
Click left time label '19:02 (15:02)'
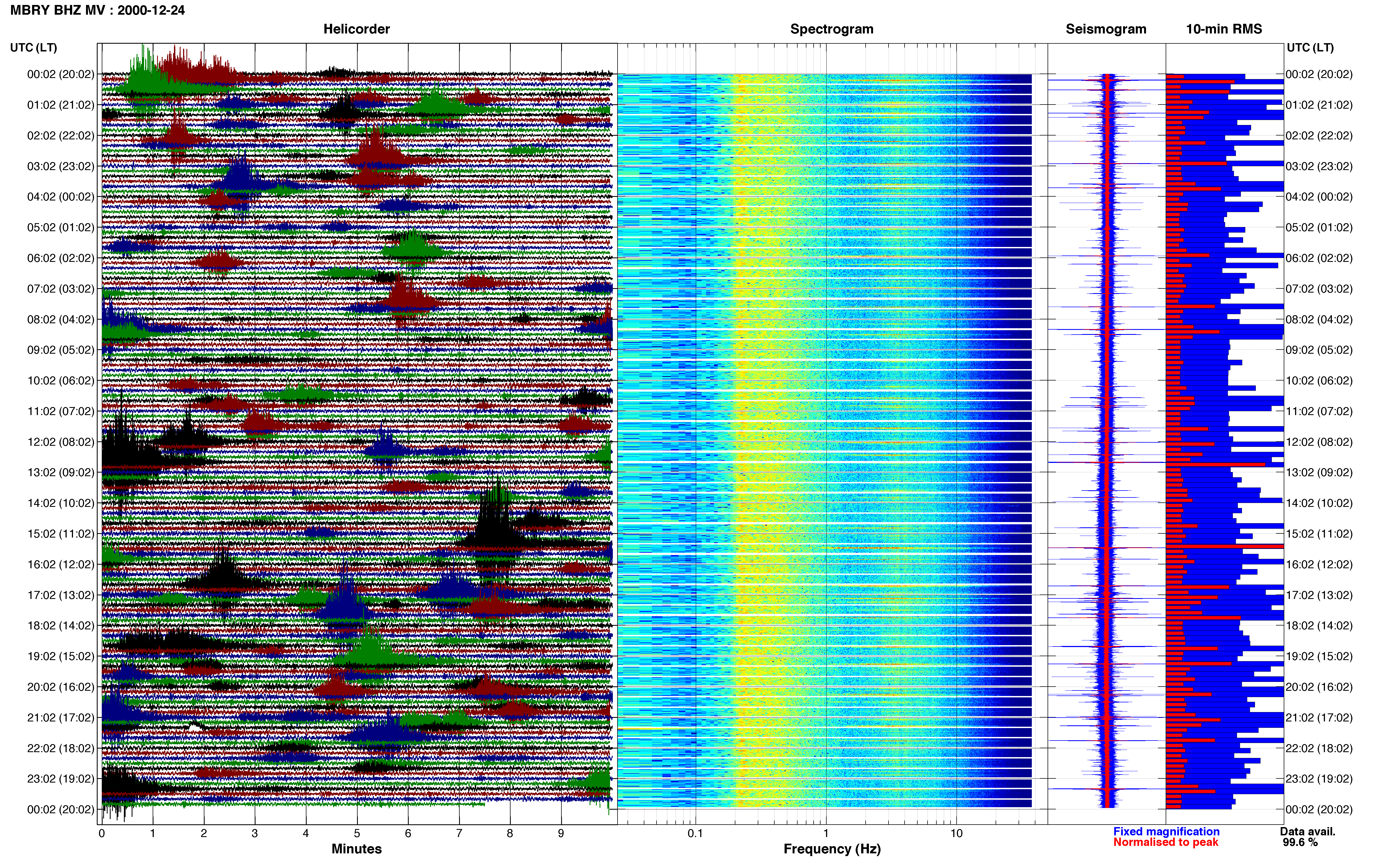click(61, 656)
